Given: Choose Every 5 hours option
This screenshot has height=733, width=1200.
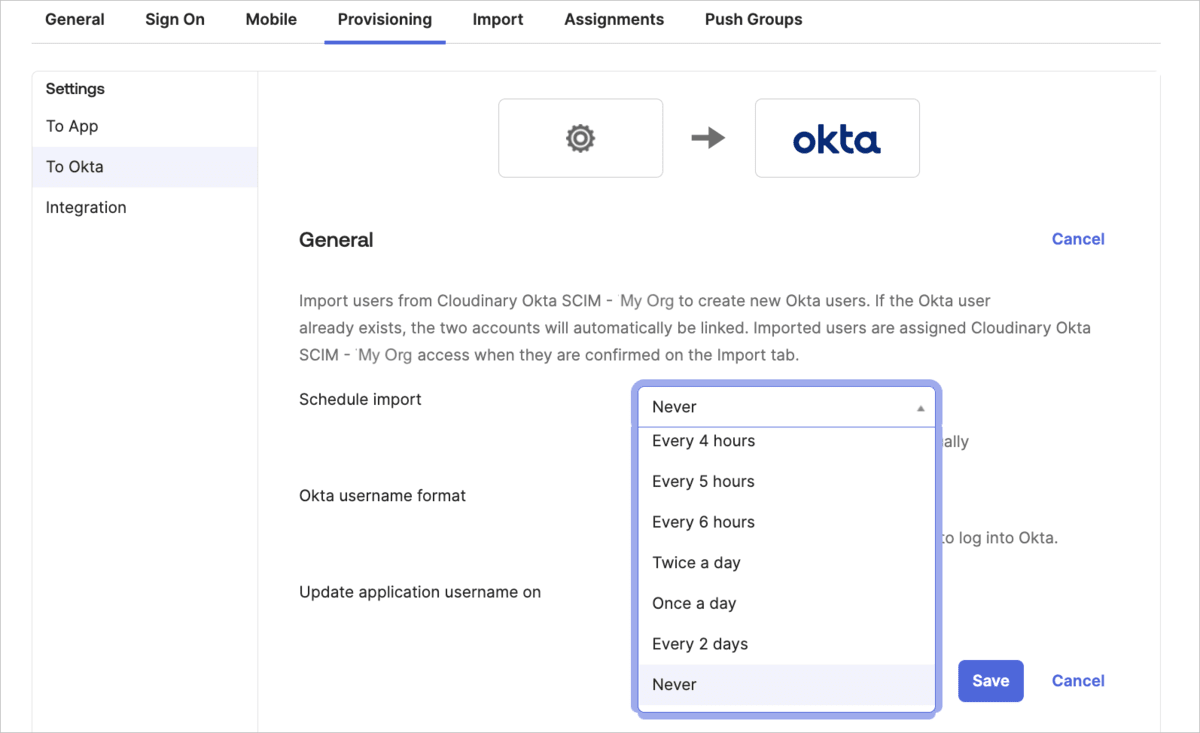Looking at the screenshot, I should 786,482.
